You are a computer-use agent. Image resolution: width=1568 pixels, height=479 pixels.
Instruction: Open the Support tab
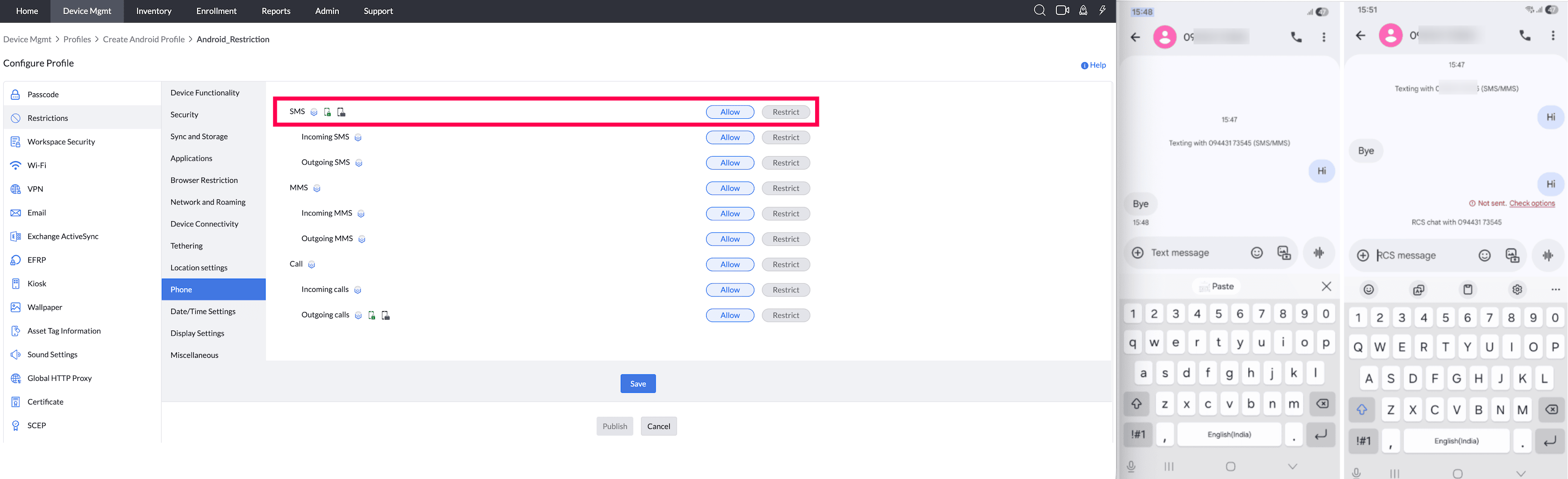click(x=378, y=11)
